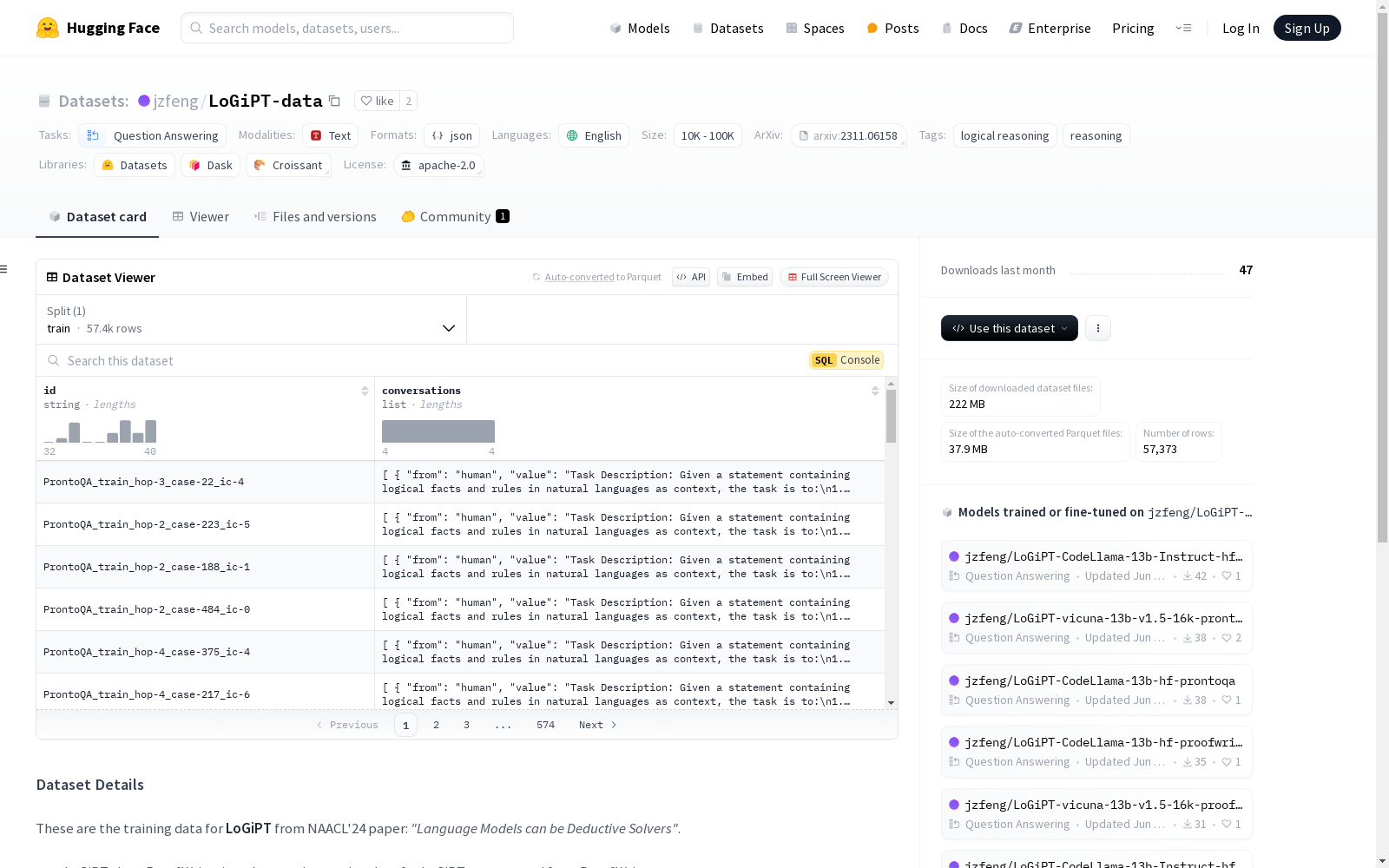Image resolution: width=1389 pixels, height=868 pixels.
Task: Go to page 3 of the dataset
Action: pos(466,725)
